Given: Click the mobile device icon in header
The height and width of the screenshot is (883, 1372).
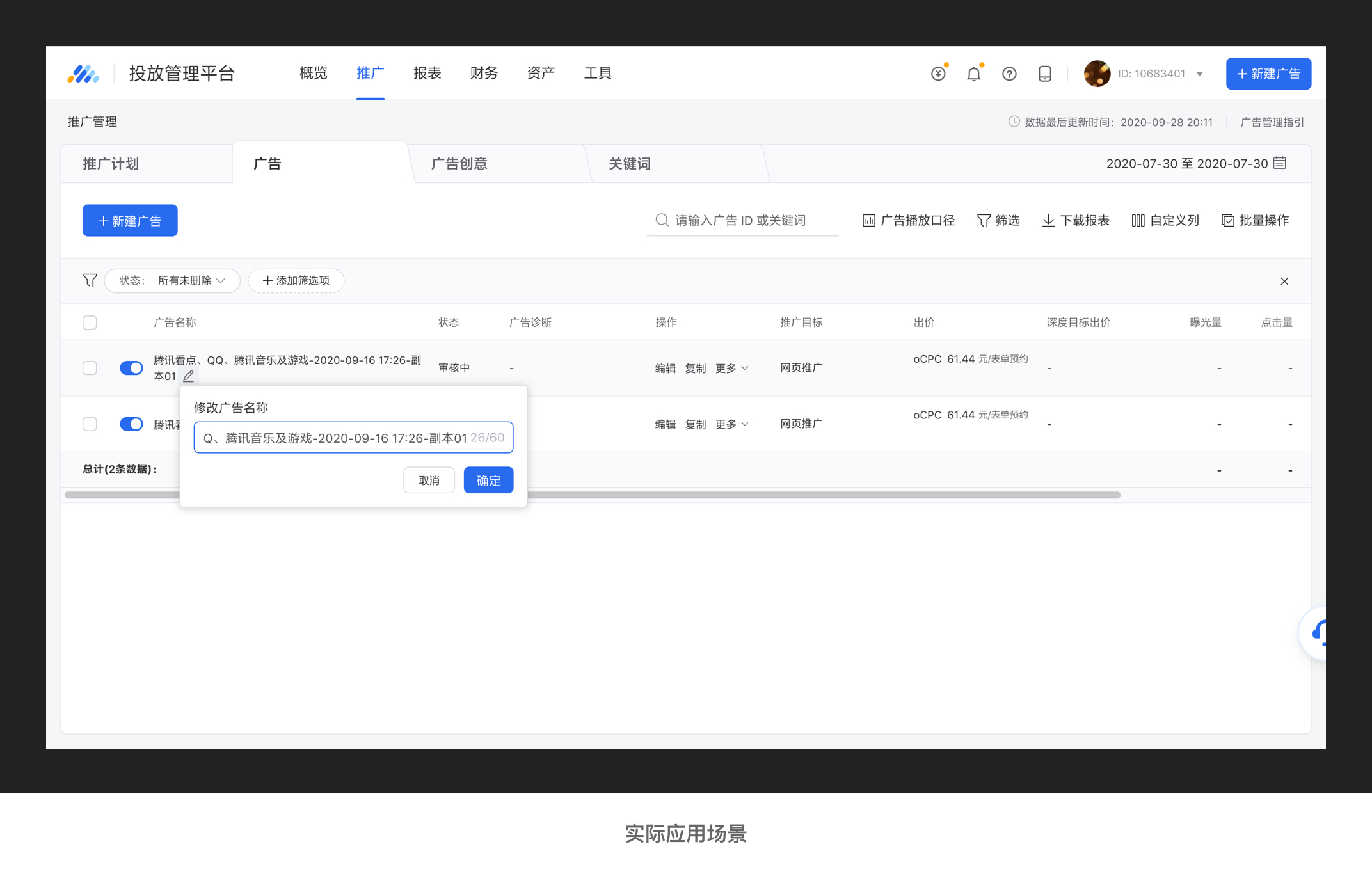Looking at the screenshot, I should (x=1044, y=74).
